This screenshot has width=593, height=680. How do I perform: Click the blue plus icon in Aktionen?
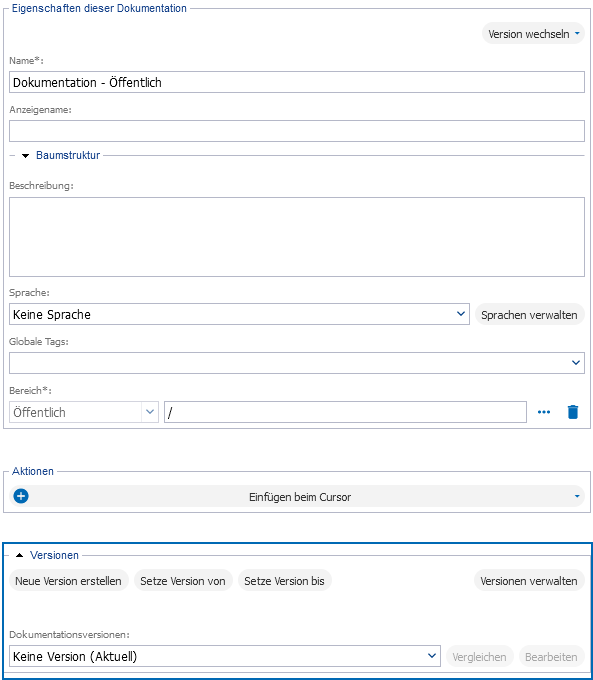coord(21,496)
